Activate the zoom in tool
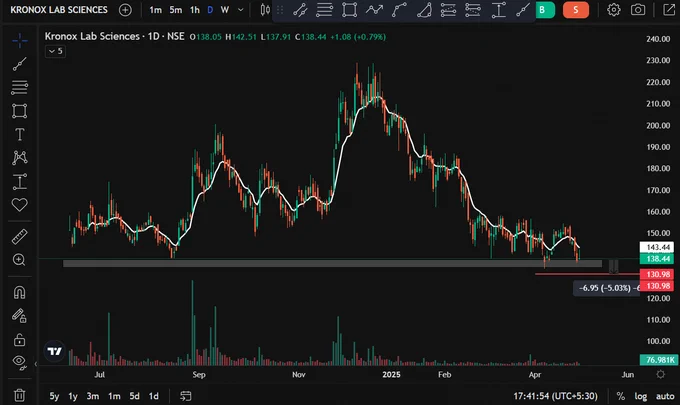680x405 pixels. click(x=20, y=260)
